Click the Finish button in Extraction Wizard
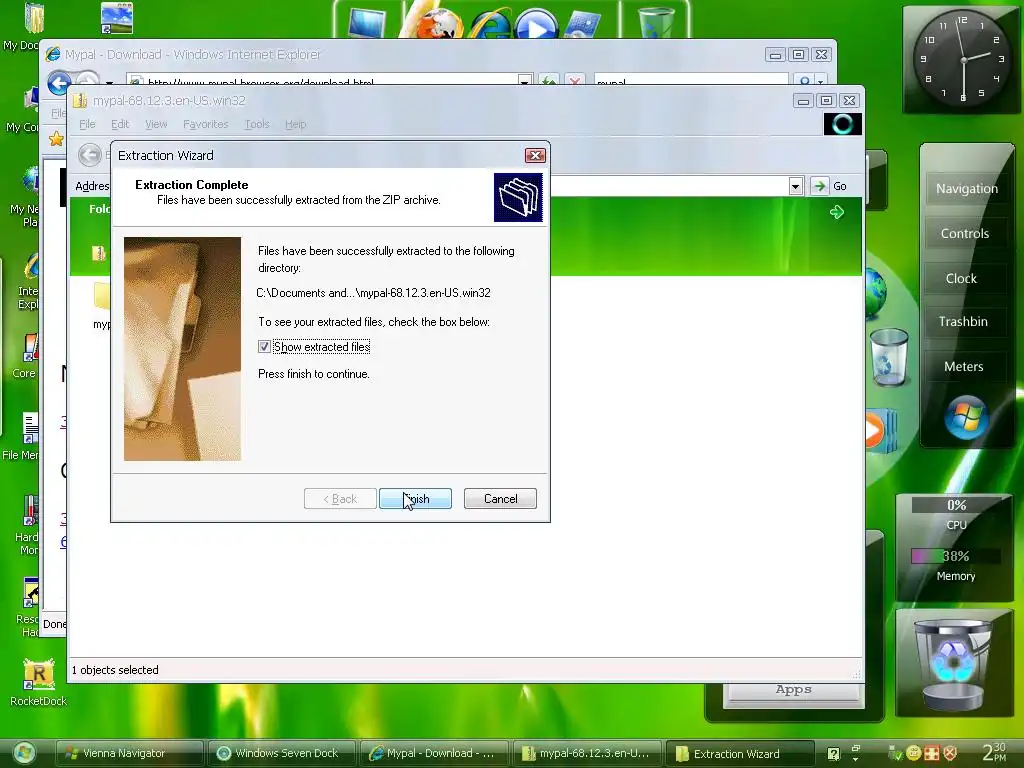 pyautogui.click(x=415, y=499)
